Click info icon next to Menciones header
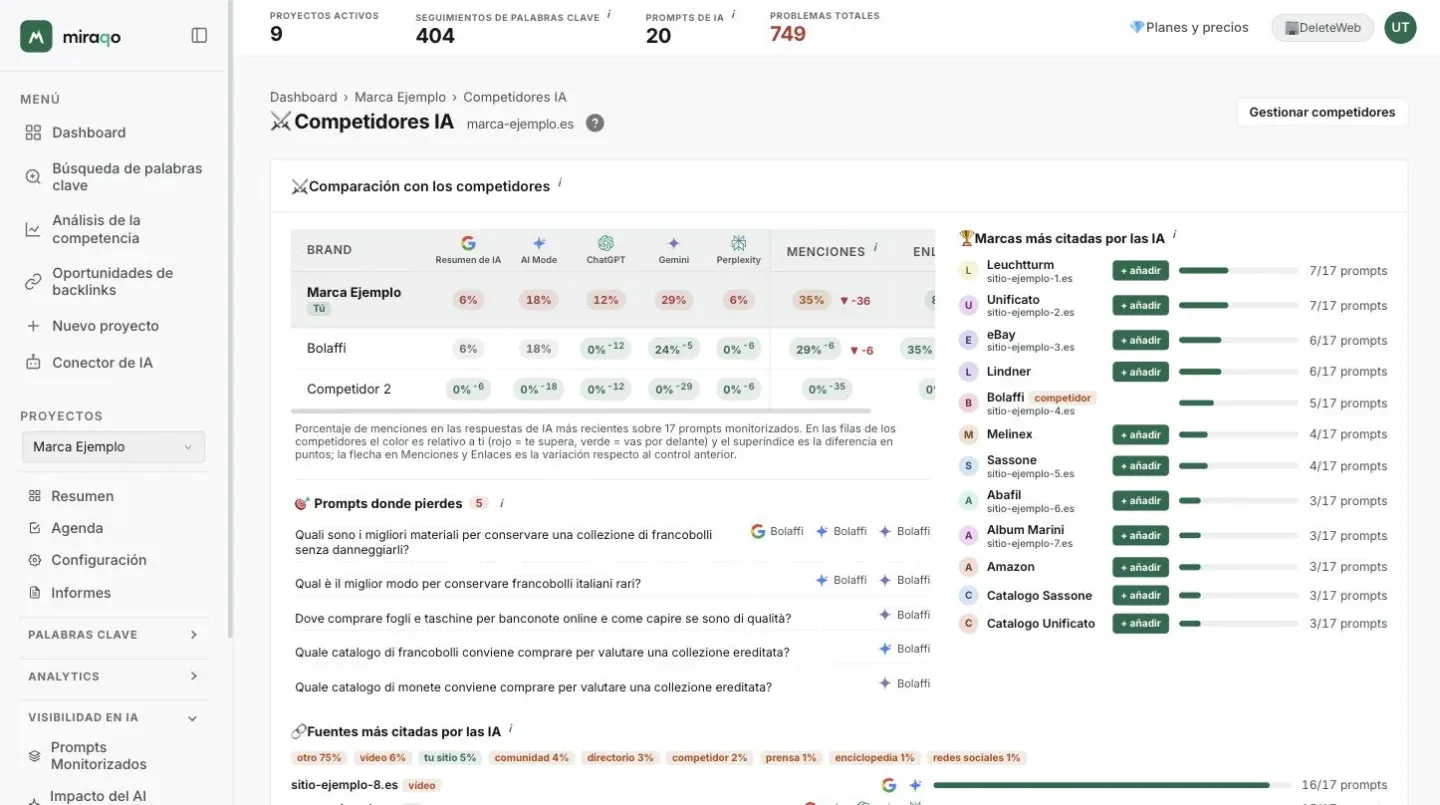This screenshot has width=1440, height=805. pos(876,247)
